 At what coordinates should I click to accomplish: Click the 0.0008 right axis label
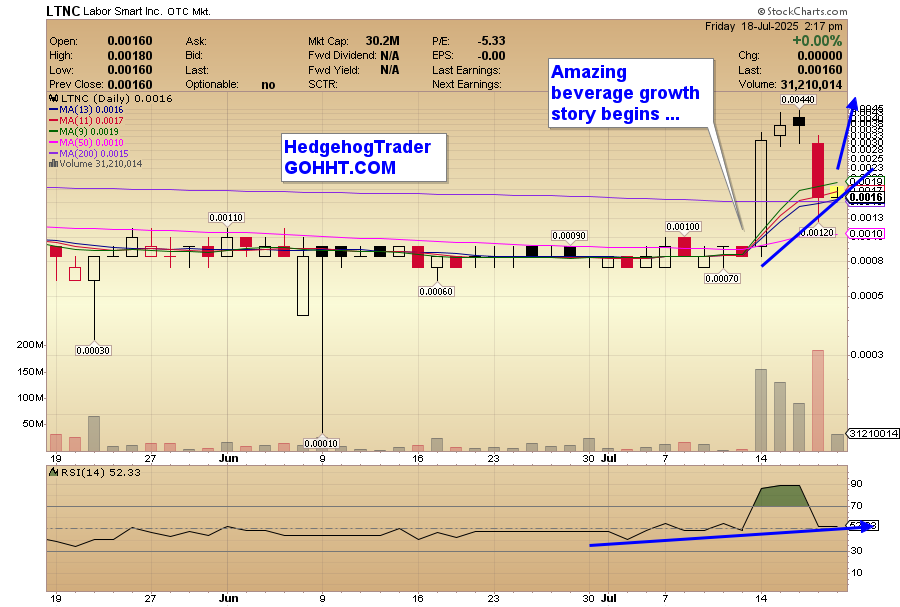click(x=867, y=260)
